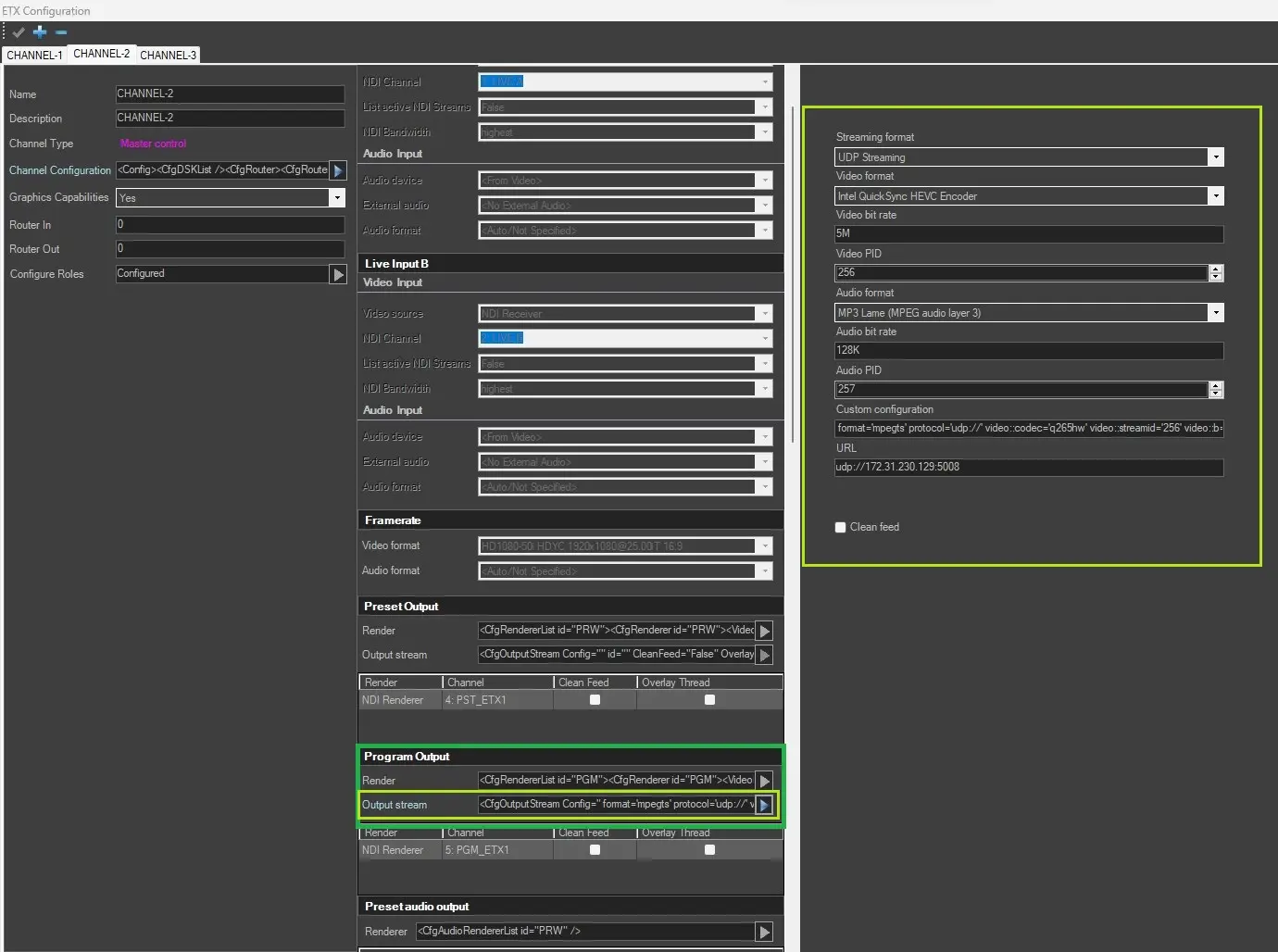This screenshot has height=952, width=1278.
Task: Open Channel Configuration editor arrow button
Action: [338, 170]
